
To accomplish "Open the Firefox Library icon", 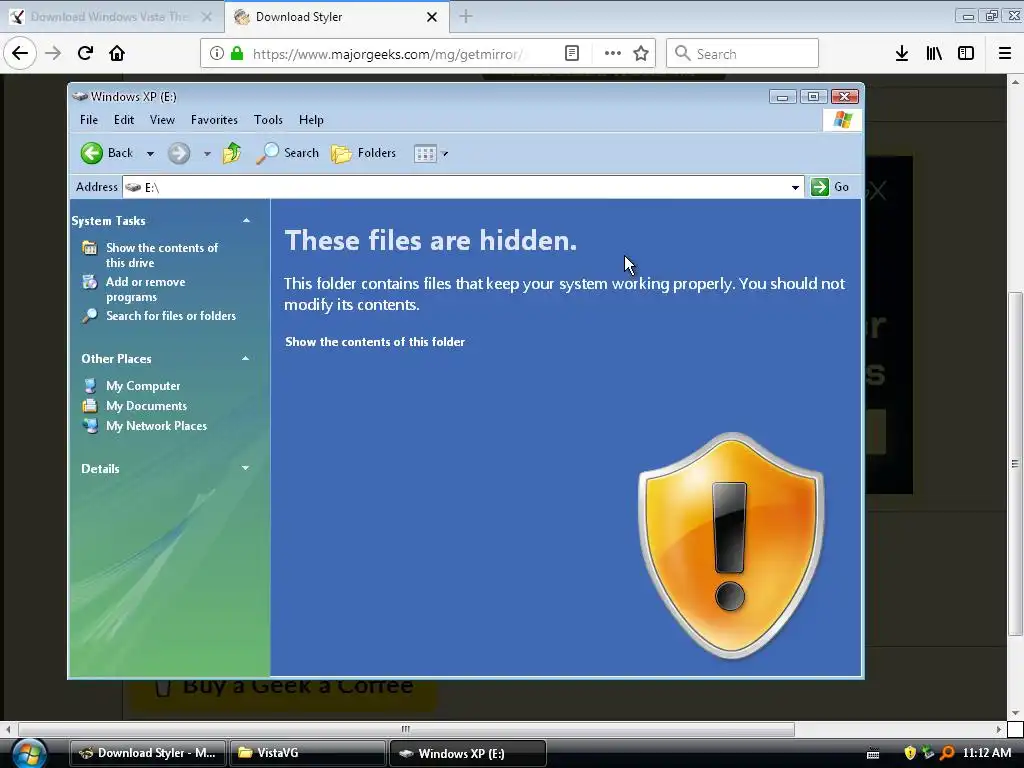I will (934, 54).
